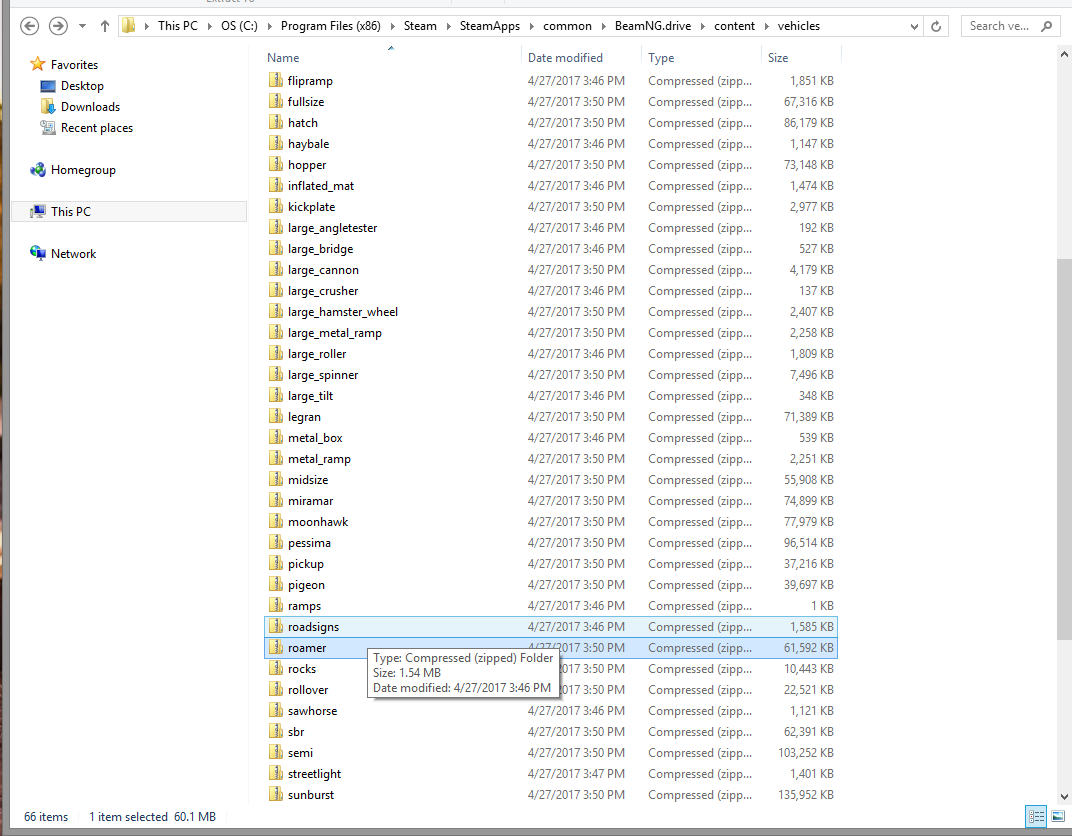Refresh the vehicles folder view

click(936, 26)
